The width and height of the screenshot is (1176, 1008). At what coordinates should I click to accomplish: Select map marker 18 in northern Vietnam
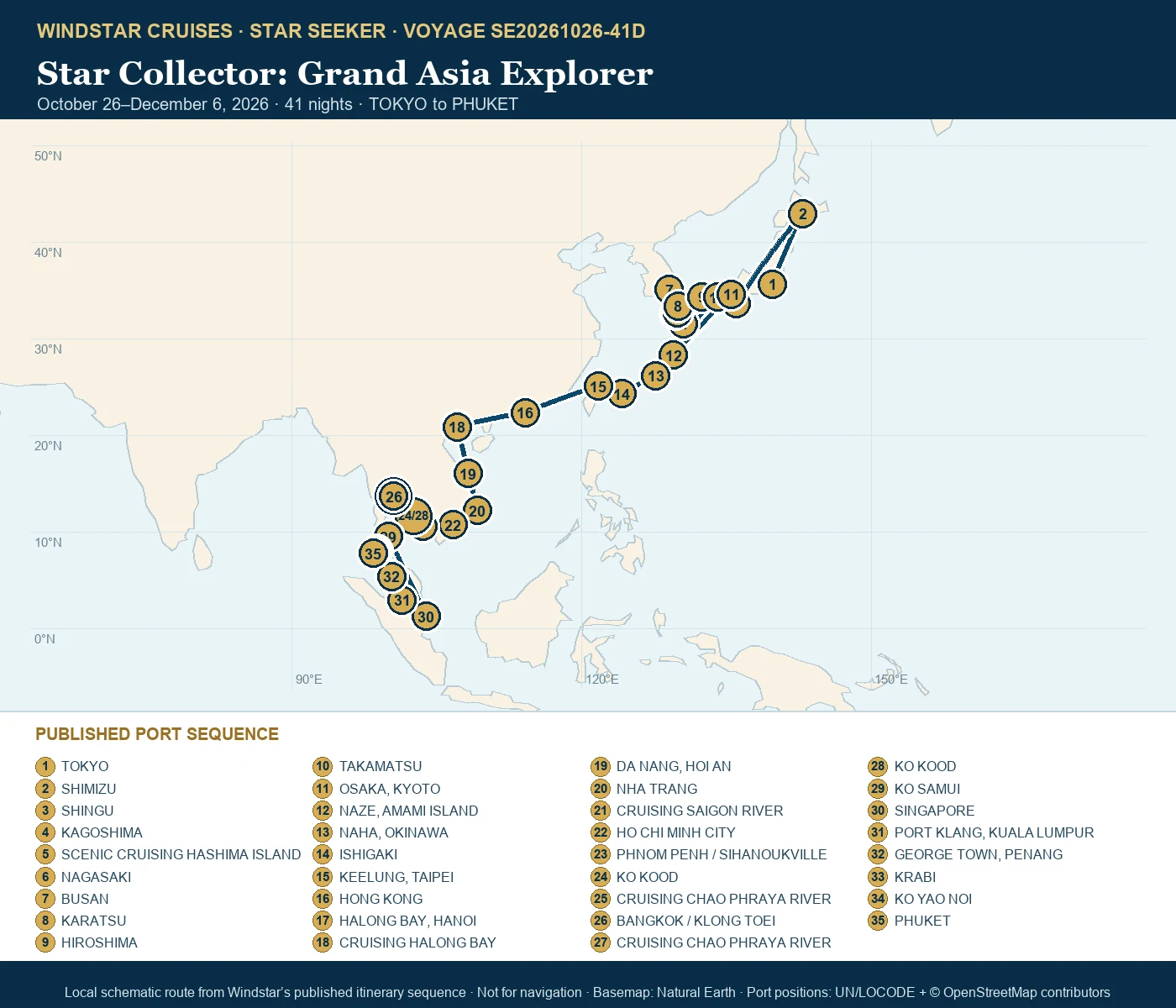pos(457,428)
